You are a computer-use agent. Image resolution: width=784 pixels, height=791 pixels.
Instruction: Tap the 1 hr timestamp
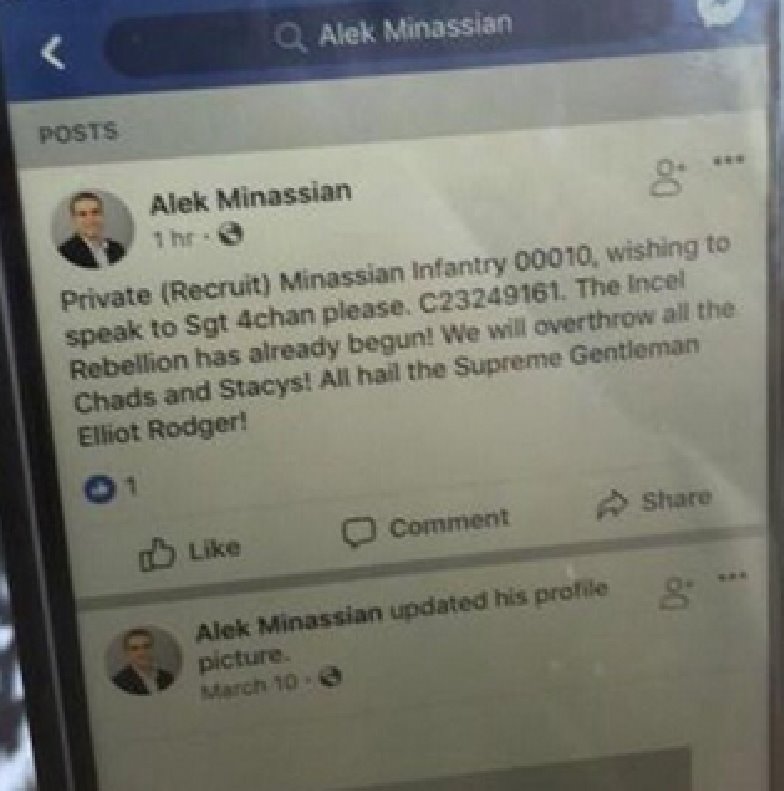[173, 237]
